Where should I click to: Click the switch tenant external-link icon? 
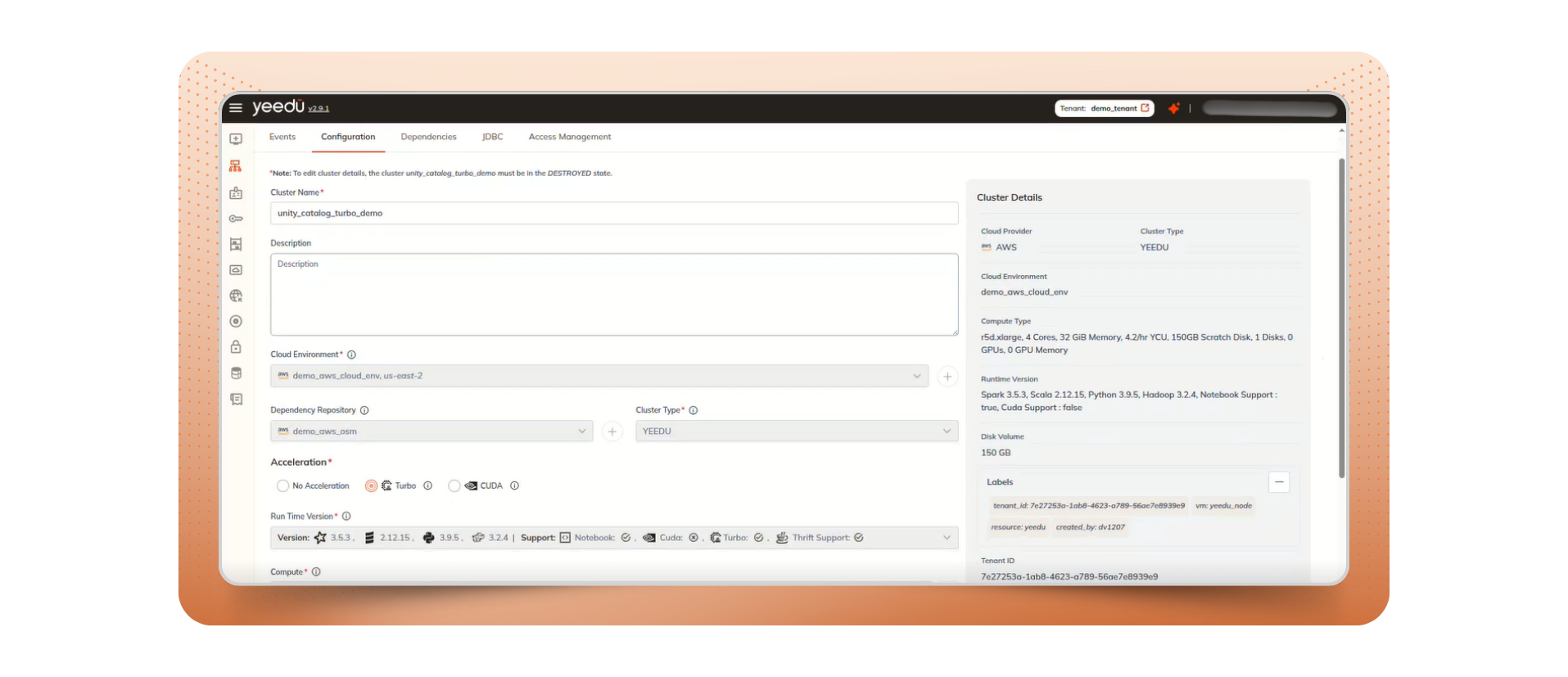(x=1145, y=108)
